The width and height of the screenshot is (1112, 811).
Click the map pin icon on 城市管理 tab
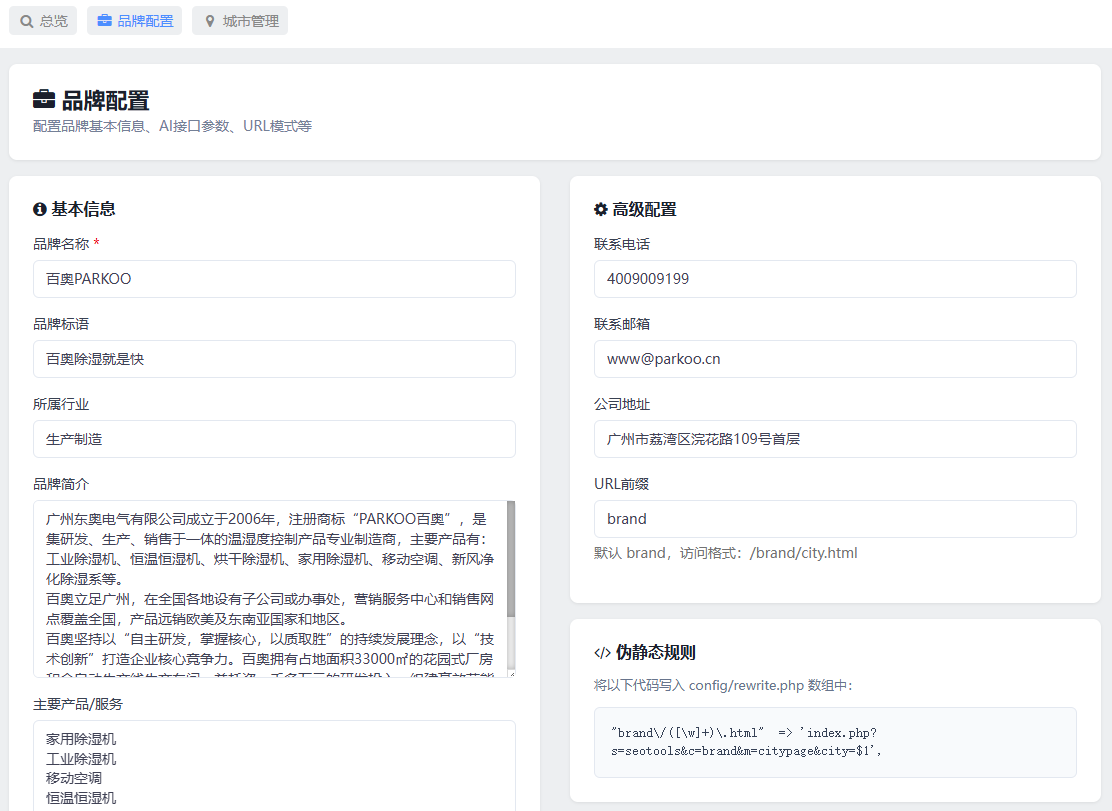(x=210, y=21)
